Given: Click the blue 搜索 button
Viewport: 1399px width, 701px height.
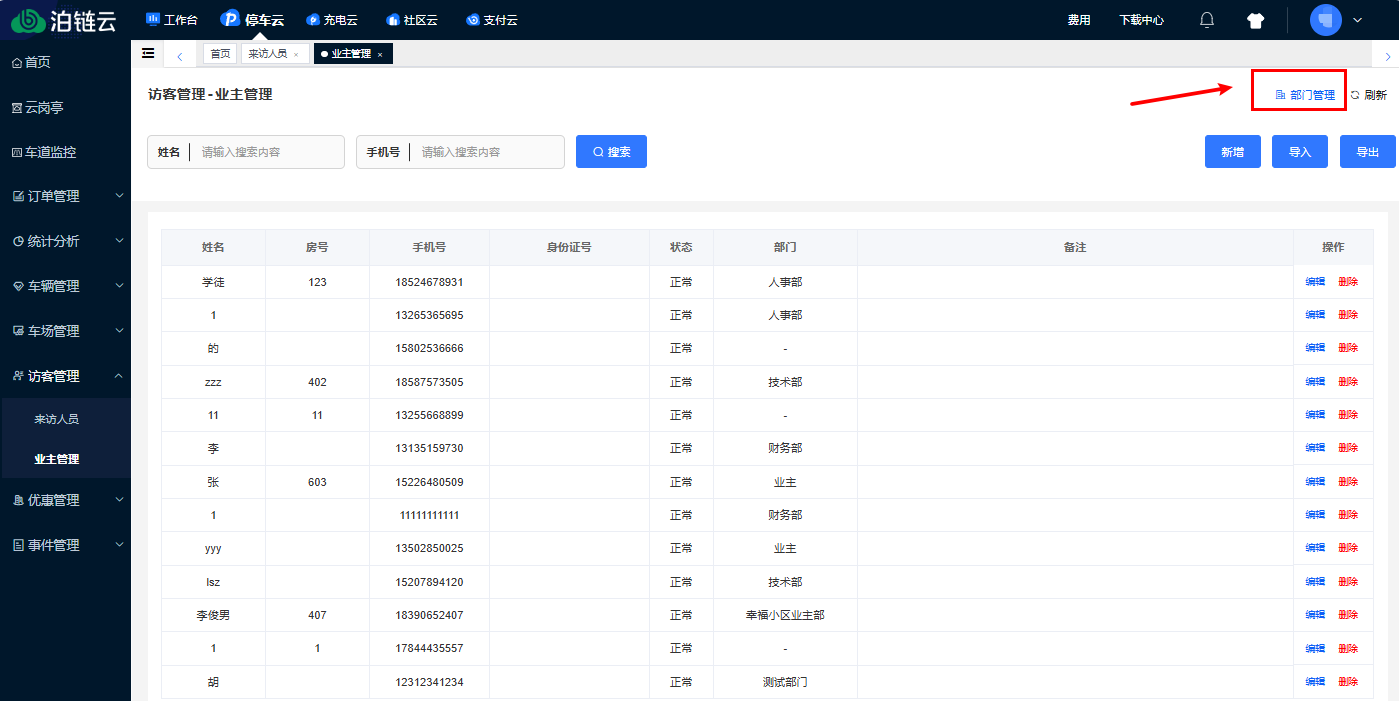Looking at the screenshot, I should click(x=611, y=152).
